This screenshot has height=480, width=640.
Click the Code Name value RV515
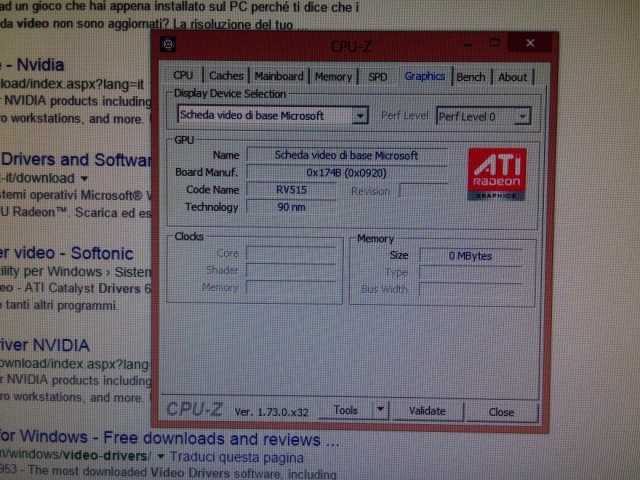click(x=291, y=190)
